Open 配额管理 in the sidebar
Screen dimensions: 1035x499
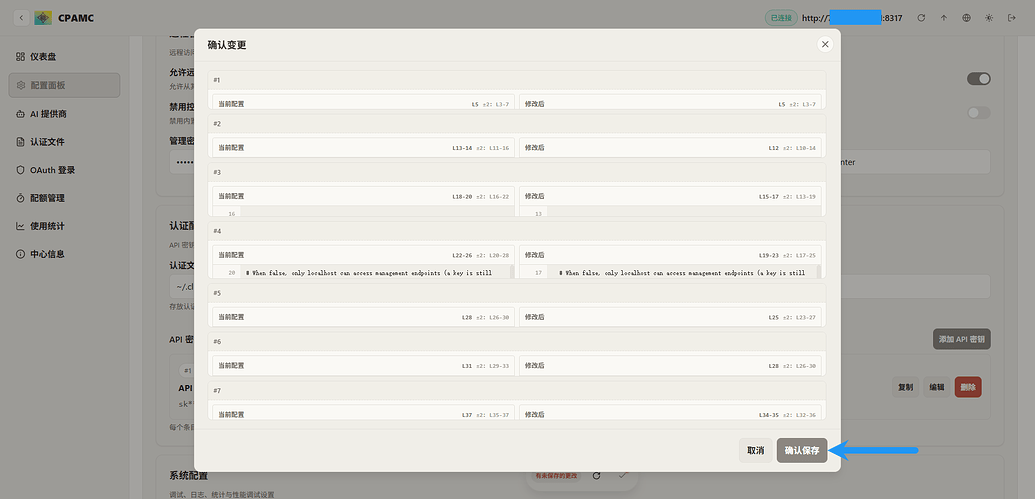tap(65, 197)
